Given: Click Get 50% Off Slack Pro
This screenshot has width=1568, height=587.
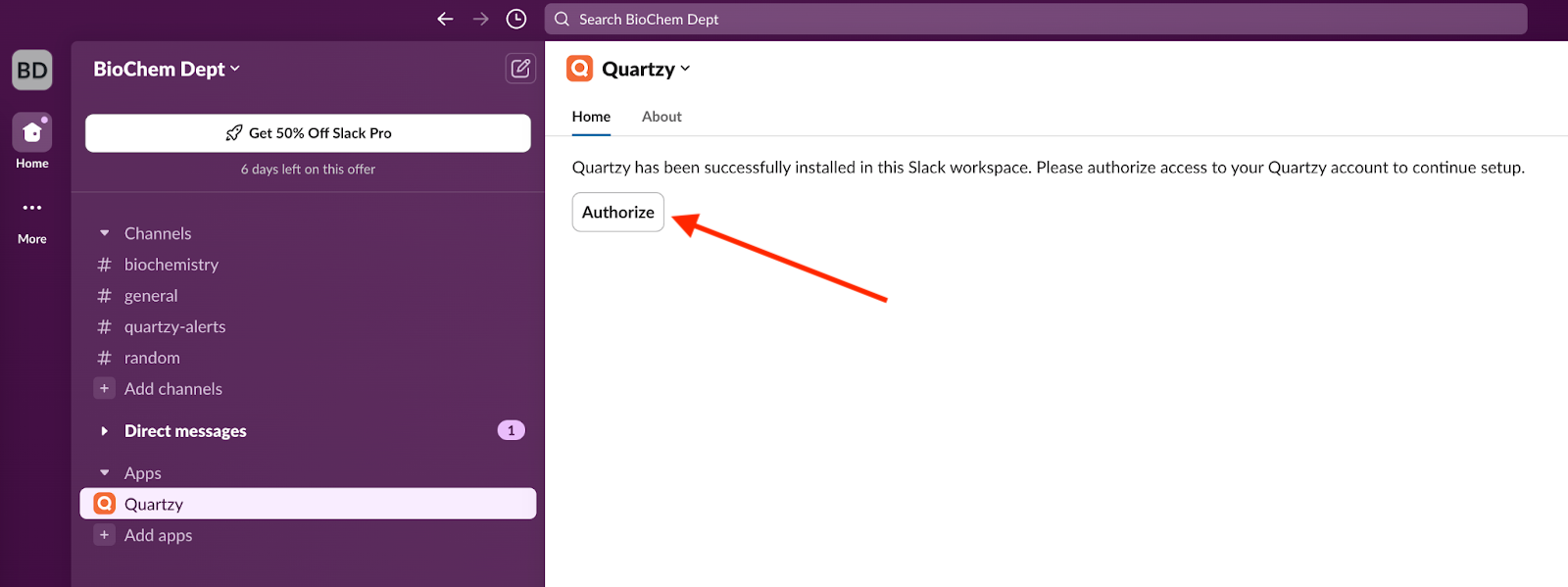Looking at the screenshot, I should click(x=308, y=133).
